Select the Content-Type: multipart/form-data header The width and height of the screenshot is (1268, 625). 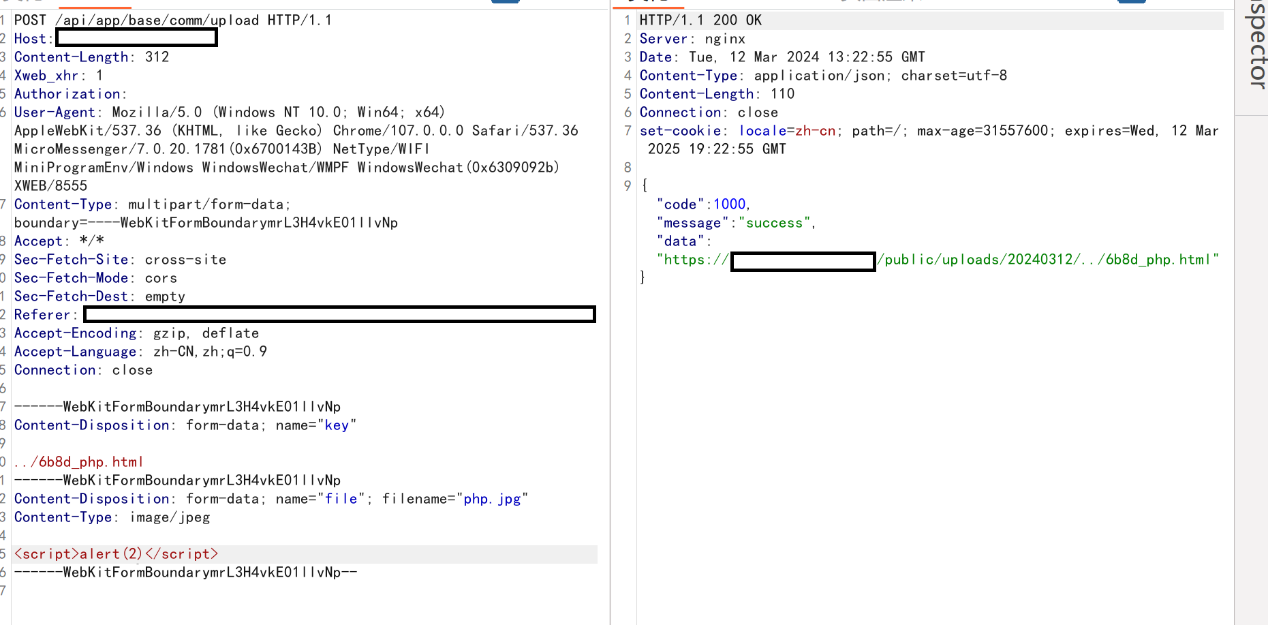pos(152,204)
